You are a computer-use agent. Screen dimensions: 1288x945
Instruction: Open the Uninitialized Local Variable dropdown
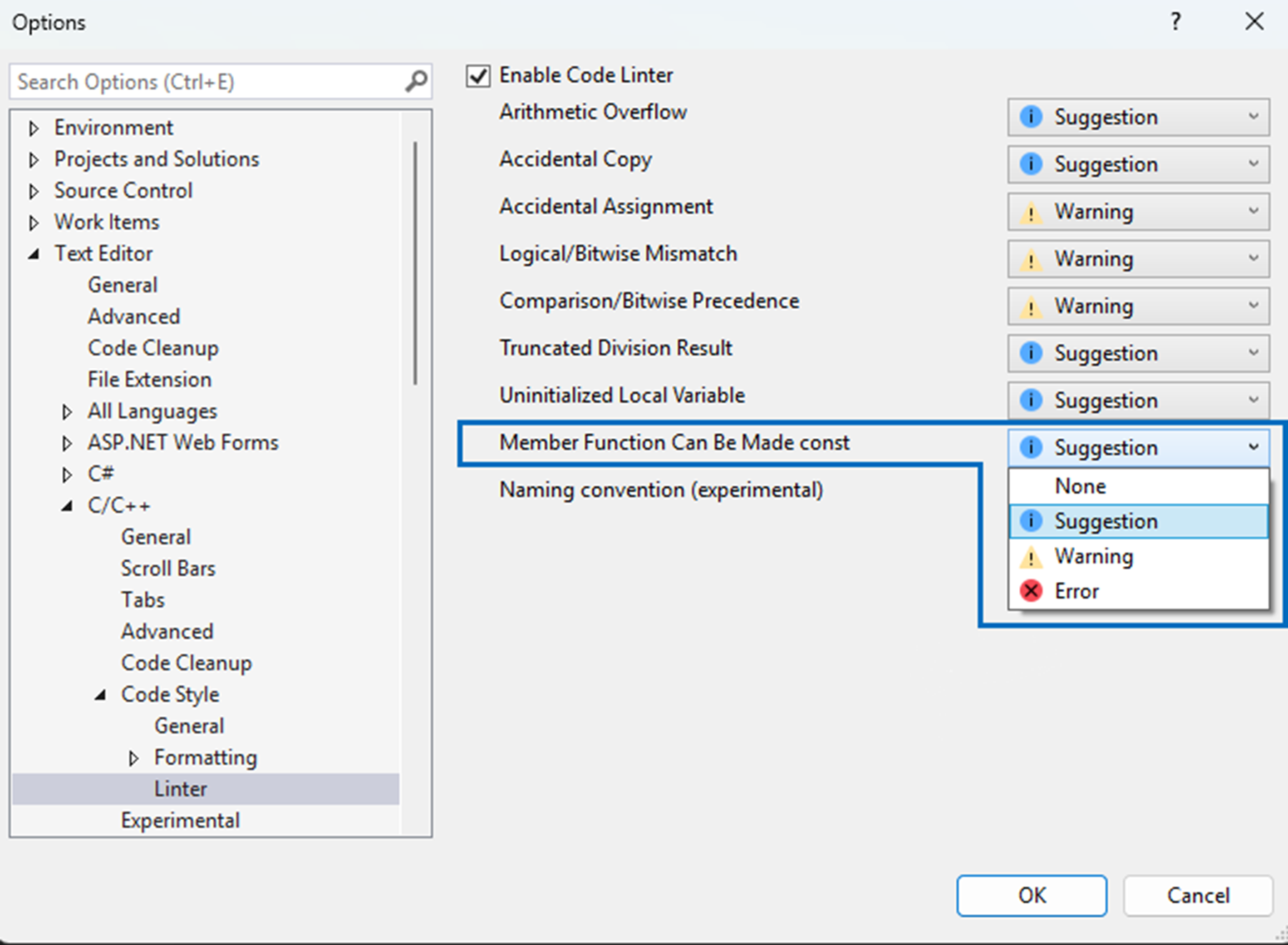pyautogui.click(x=1139, y=400)
